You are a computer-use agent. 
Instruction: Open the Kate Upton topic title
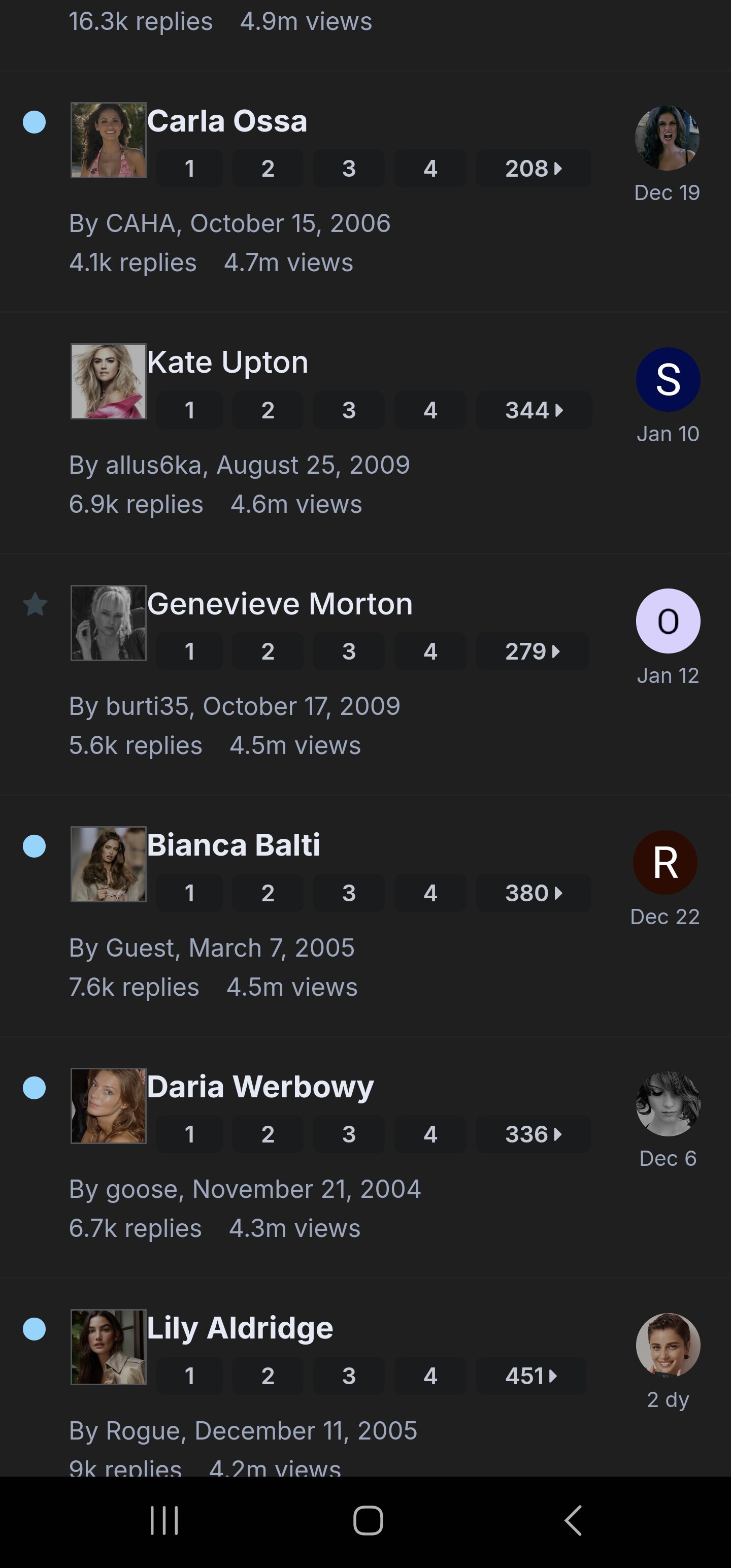coord(227,362)
